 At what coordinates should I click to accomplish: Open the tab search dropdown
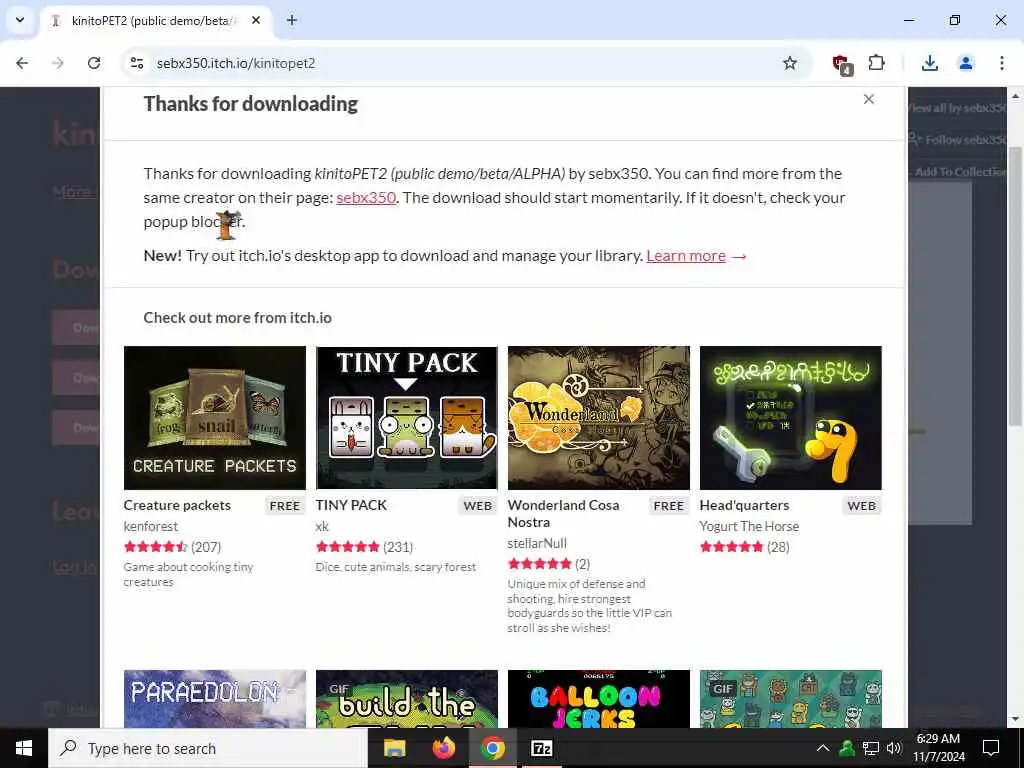(20, 20)
